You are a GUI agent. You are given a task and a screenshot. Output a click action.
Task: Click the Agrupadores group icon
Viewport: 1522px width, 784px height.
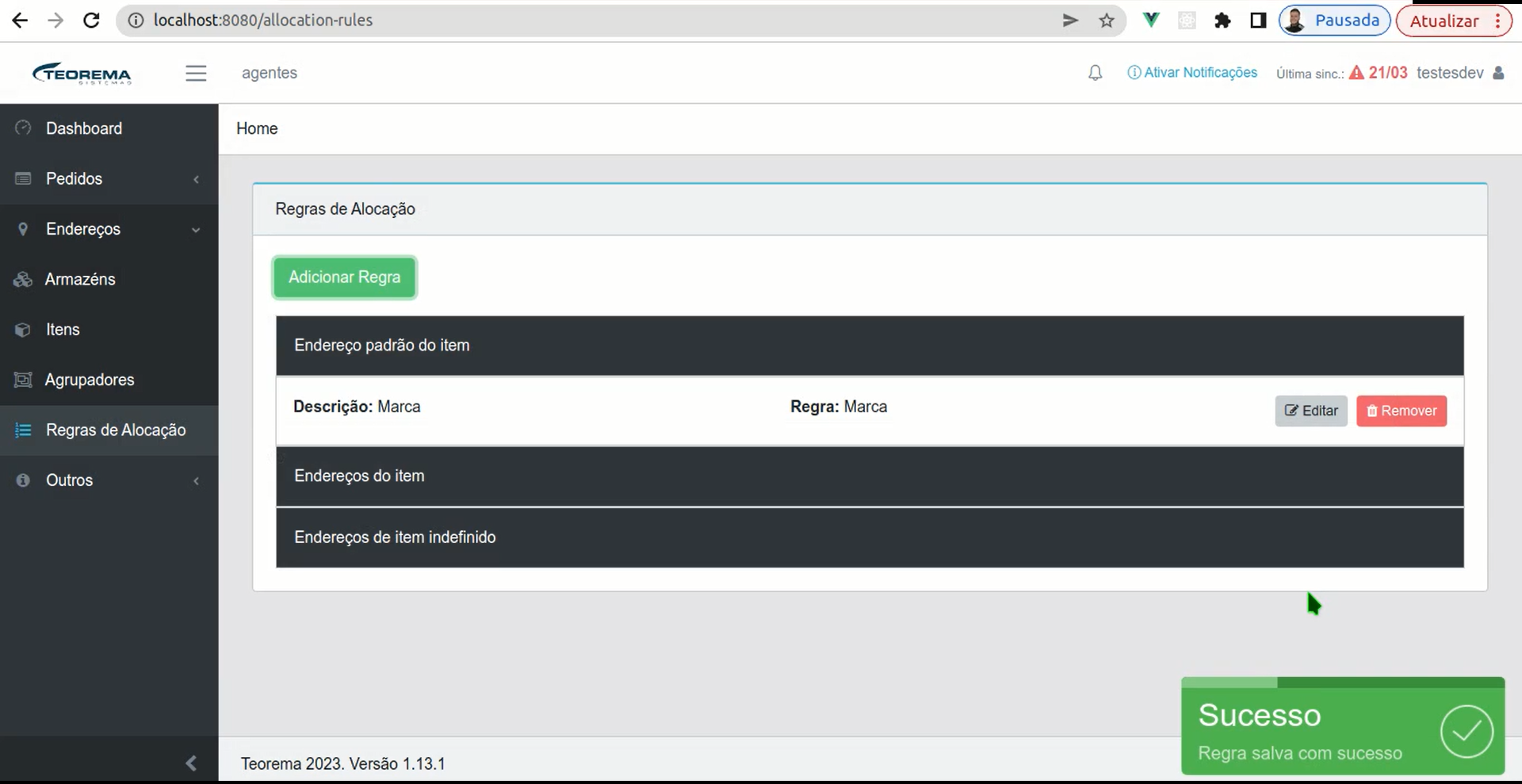point(23,380)
